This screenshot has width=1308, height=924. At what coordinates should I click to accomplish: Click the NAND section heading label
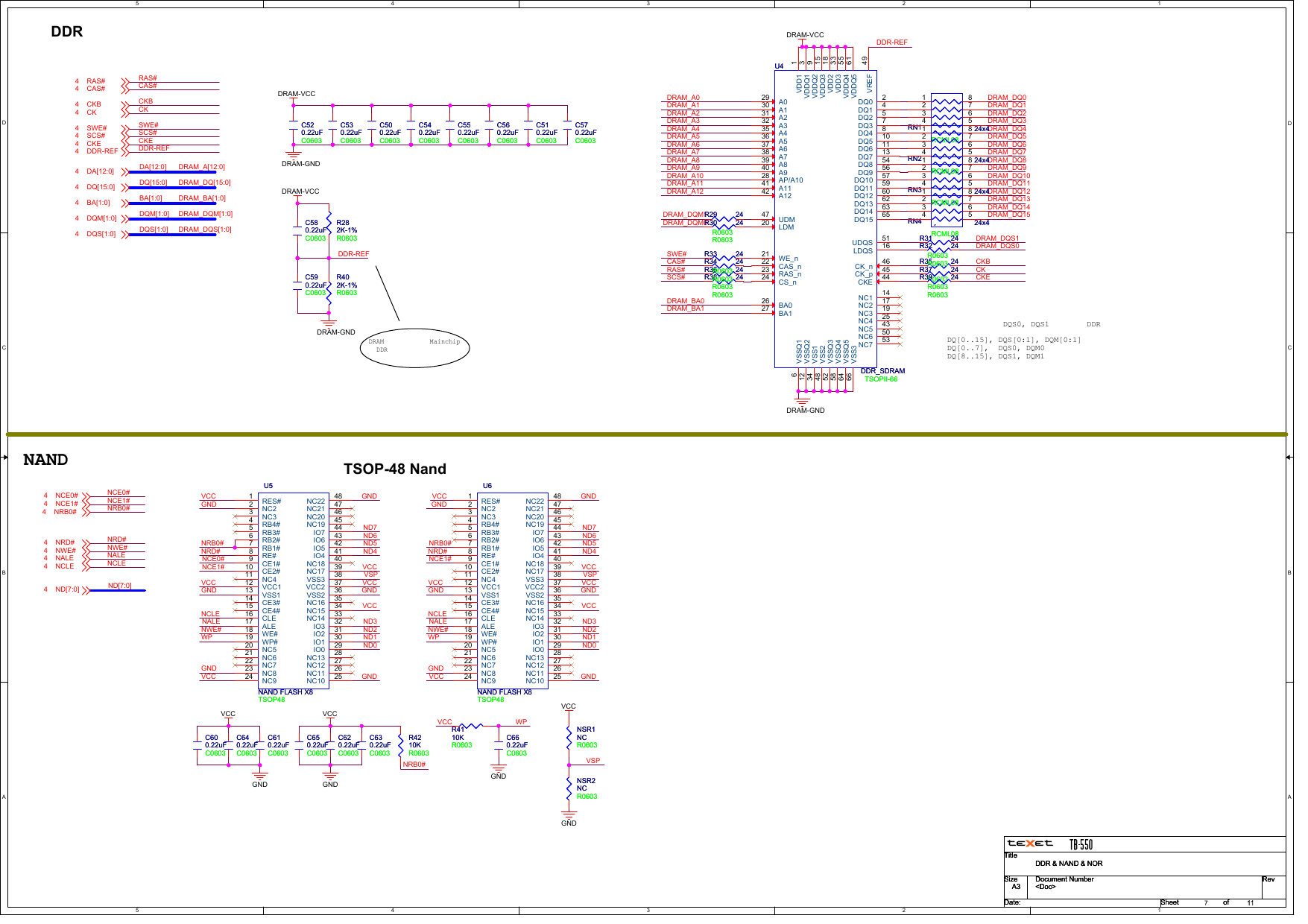46,459
